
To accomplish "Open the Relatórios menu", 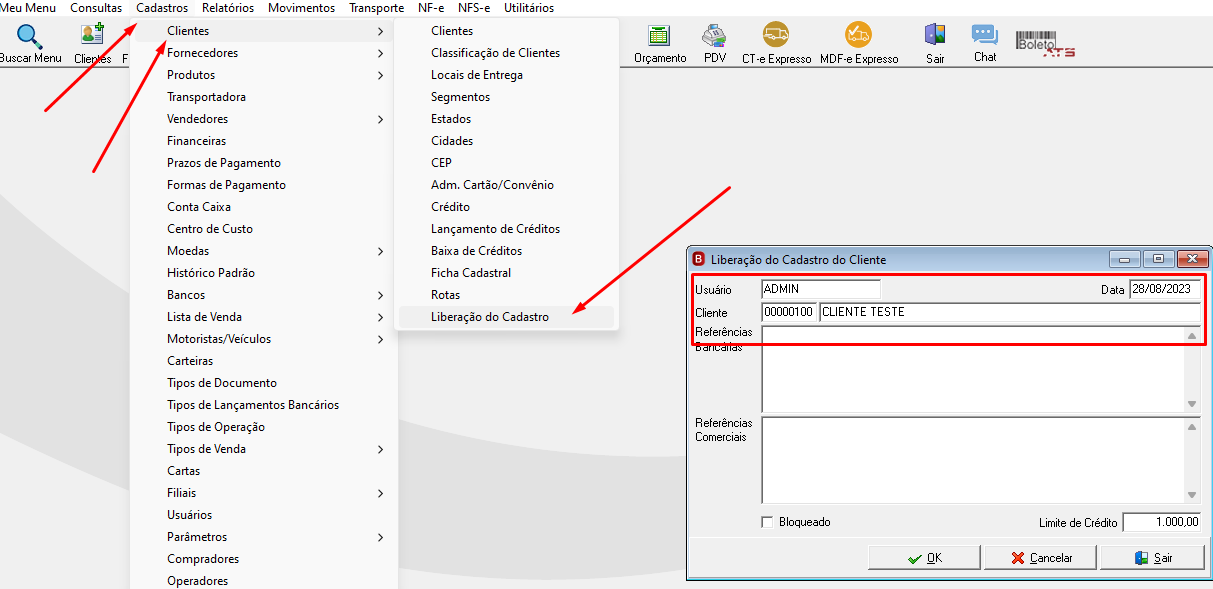I will [x=228, y=8].
